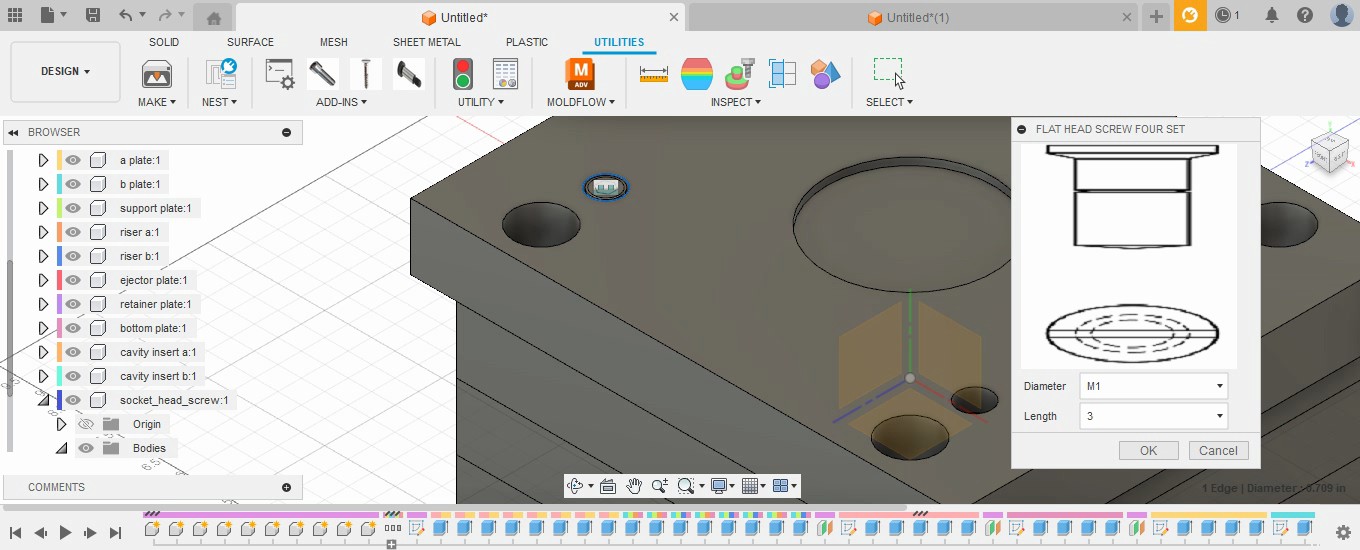
Task: Confirm the screw dialog with OK
Action: [1149, 450]
